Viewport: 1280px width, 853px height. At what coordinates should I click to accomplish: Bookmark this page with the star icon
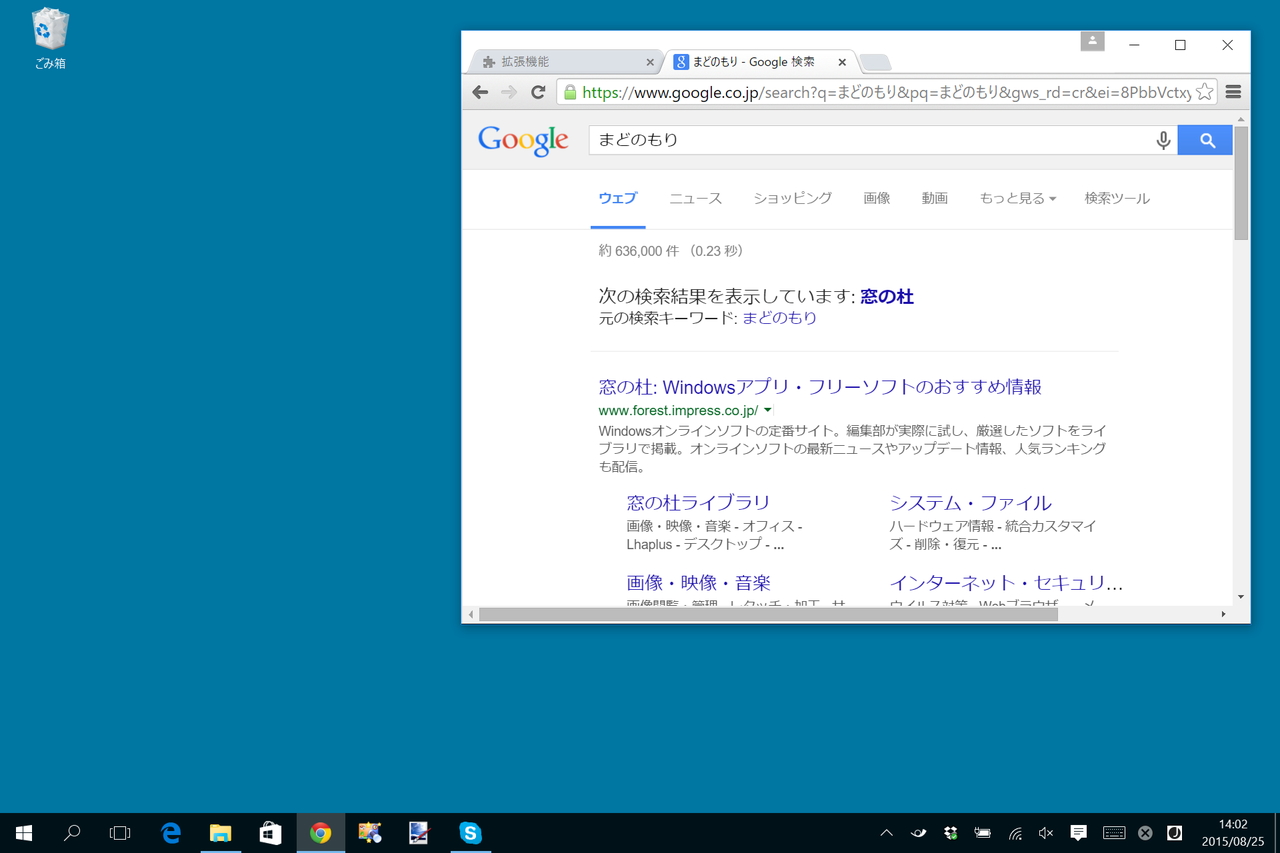coord(1203,91)
